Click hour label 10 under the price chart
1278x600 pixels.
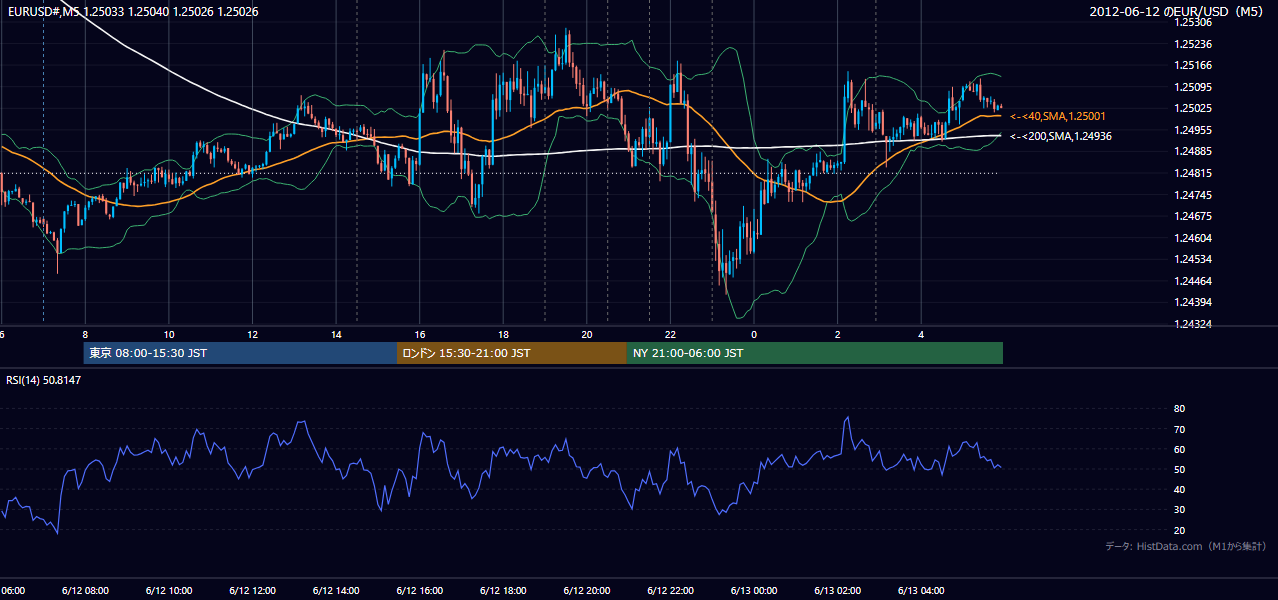(169, 334)
